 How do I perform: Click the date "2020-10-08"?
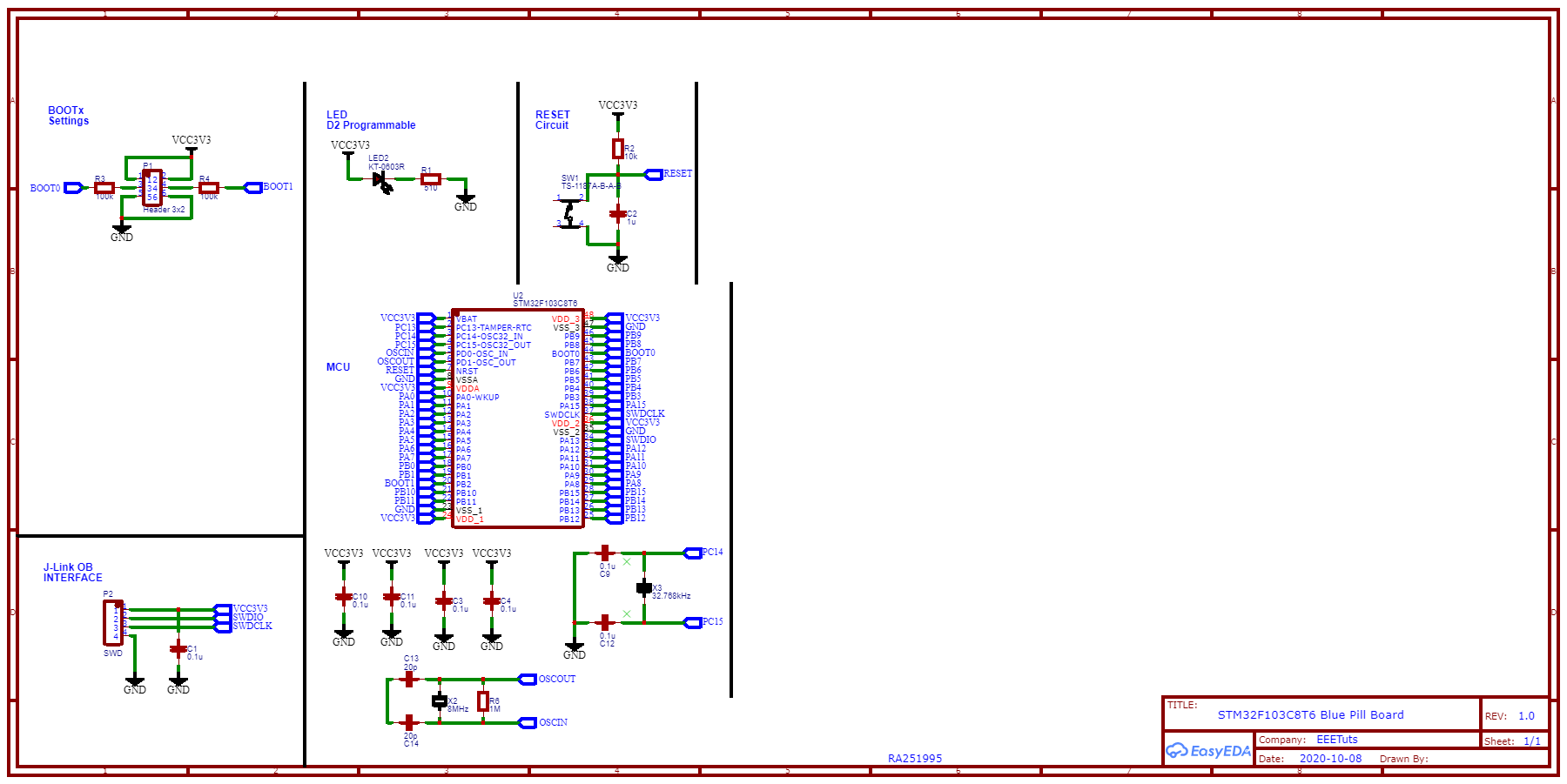click(1330, 759)
